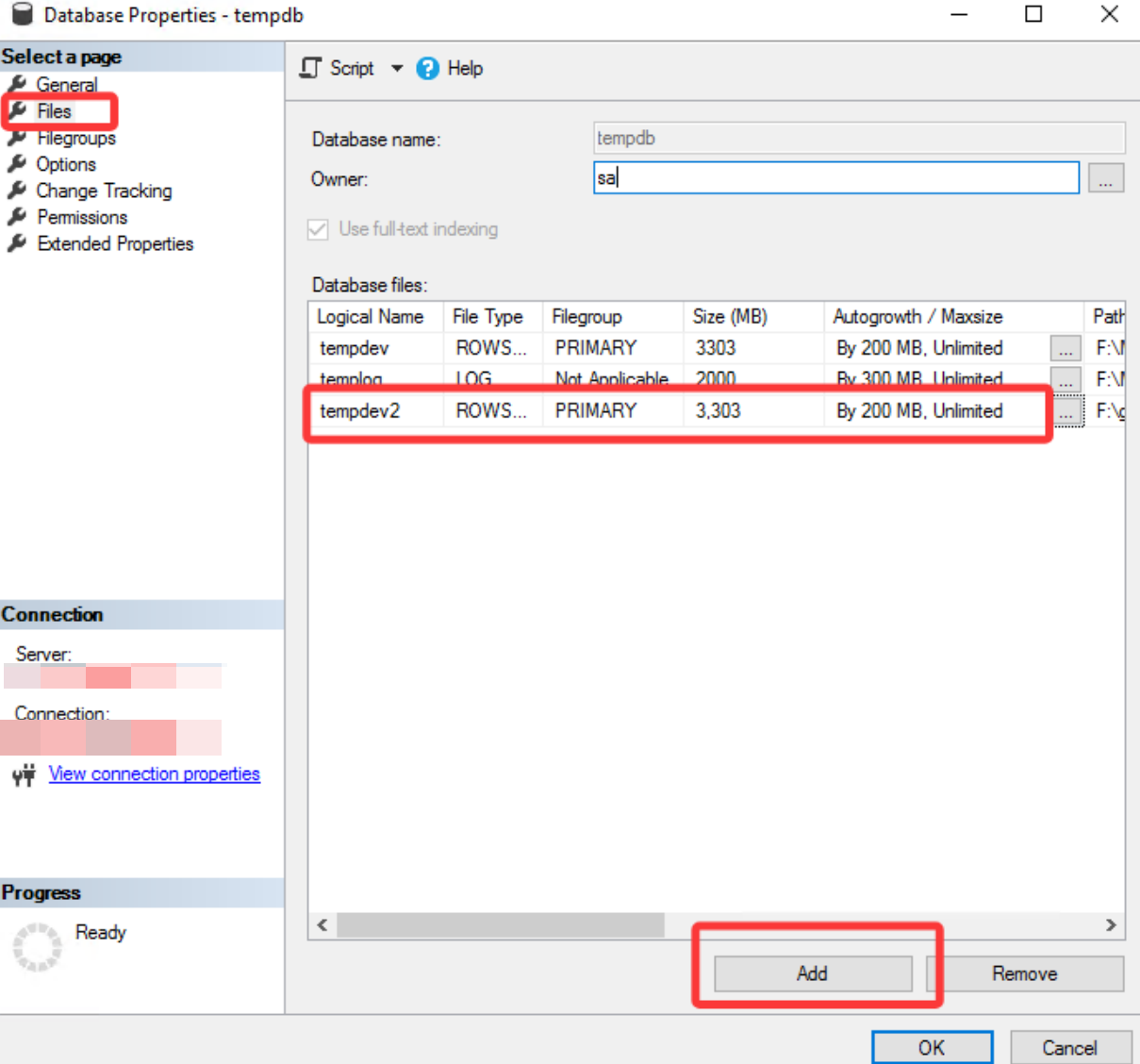Open the Options page
Image resolution: width=1140 pixels, height=1064 pixels.
[x=66, y=164]
